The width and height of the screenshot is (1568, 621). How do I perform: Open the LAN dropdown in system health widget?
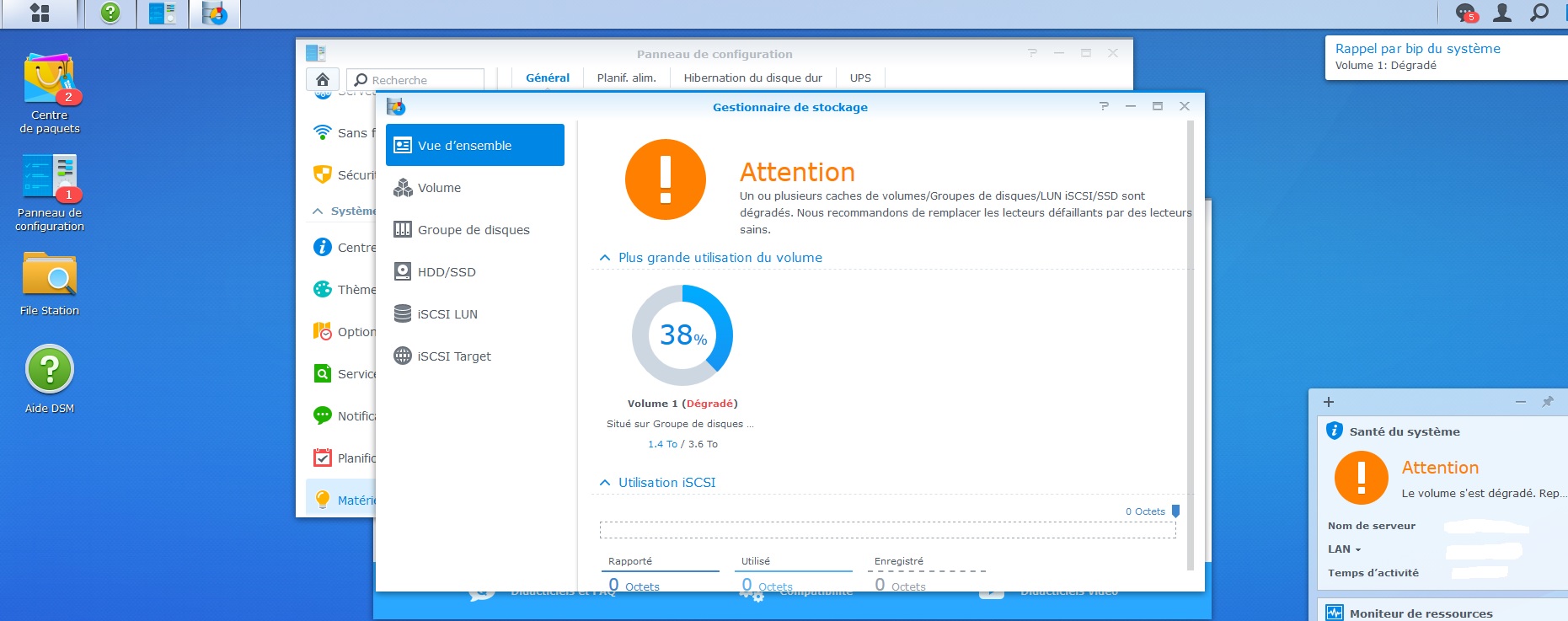tap(1345, 549)
